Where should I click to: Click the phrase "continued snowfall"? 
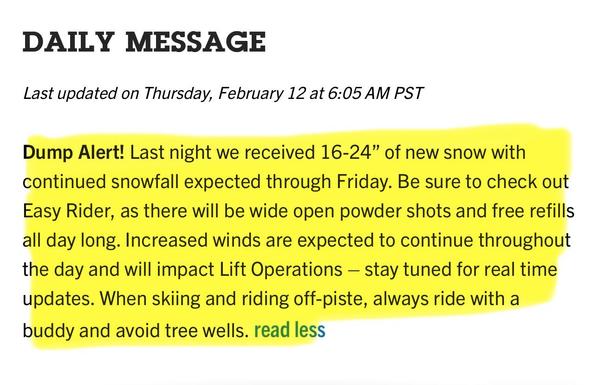100,182
